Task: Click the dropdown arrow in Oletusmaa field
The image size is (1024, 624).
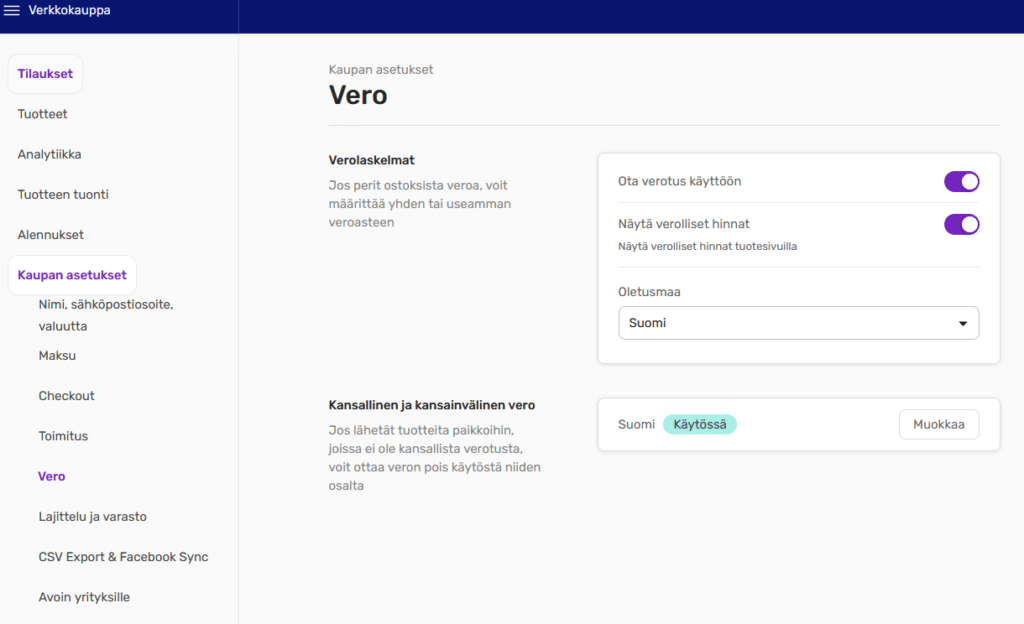Action: (x=962, y=324)
